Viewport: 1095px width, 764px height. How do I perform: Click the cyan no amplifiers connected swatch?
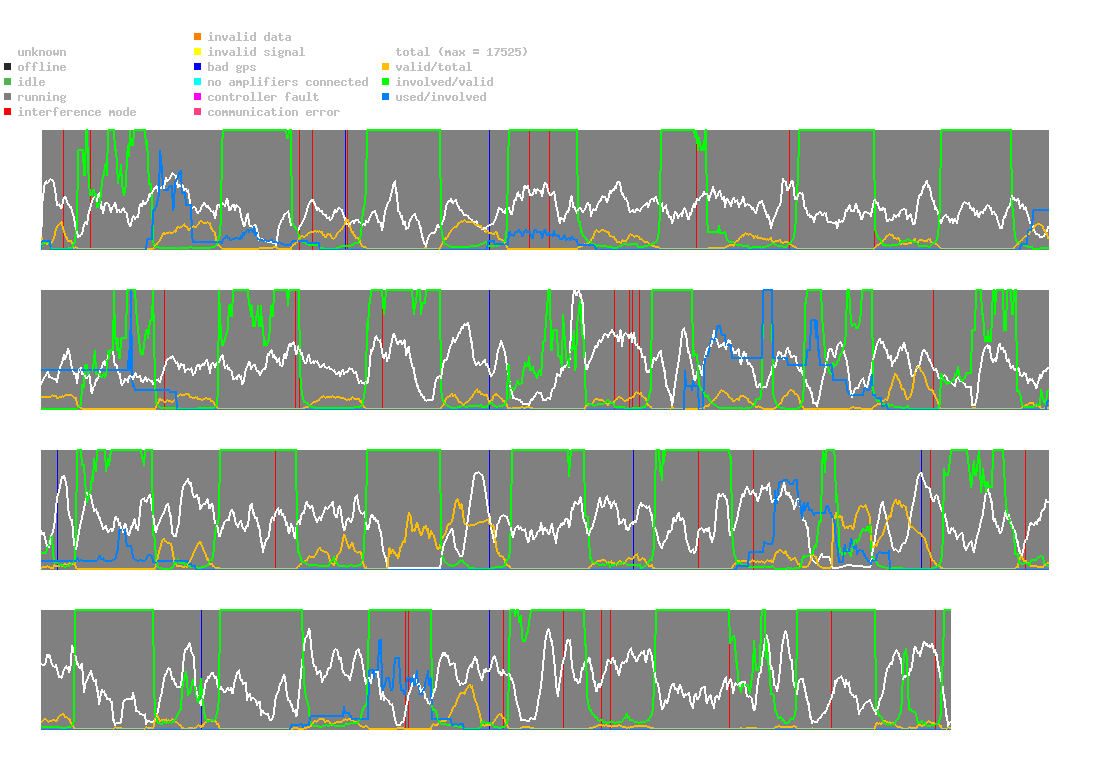(x=198, y=82)
